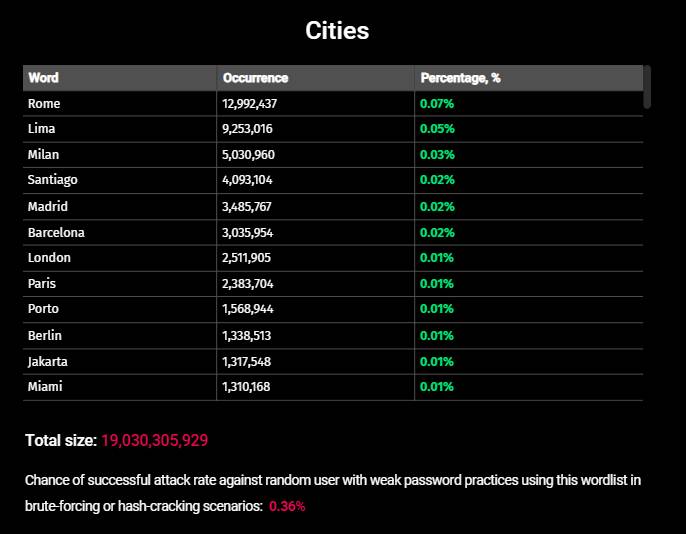Click the 0.36% attack rate value
This screenshot has width=686, height=534.
pos(287,506)
